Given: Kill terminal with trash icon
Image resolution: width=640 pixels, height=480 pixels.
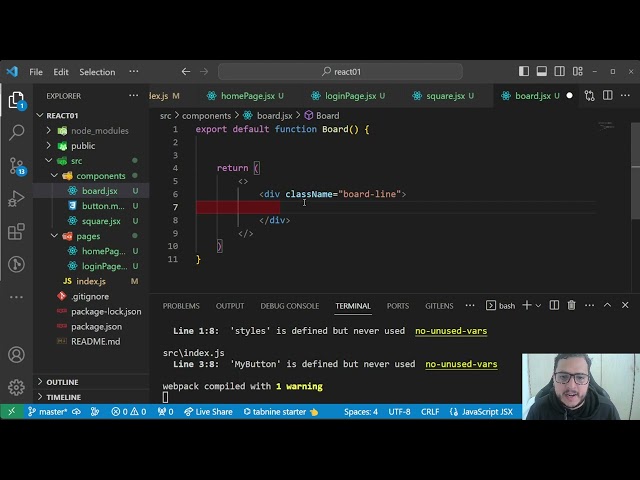Looking at the screenshot, I should [571, 305].
